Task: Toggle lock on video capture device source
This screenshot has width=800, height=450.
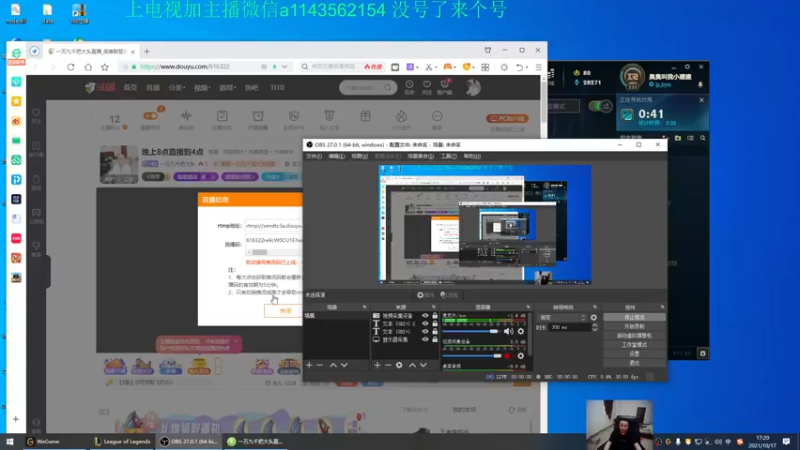Action: coord(435,316)
